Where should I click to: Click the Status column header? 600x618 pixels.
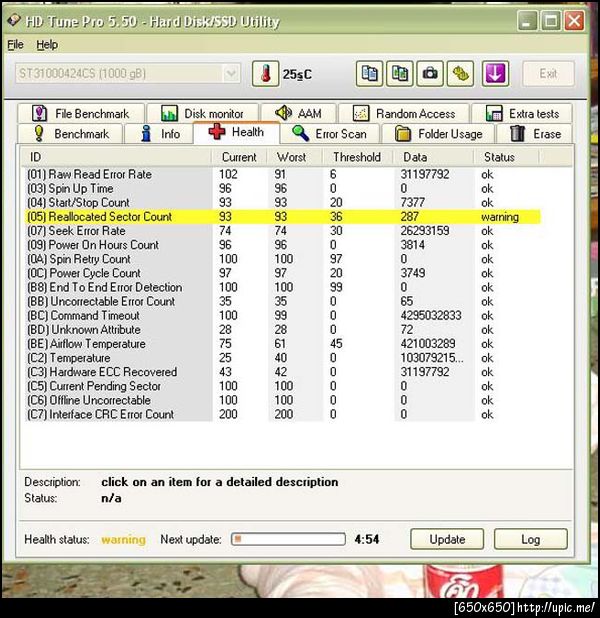click(506, 157)
